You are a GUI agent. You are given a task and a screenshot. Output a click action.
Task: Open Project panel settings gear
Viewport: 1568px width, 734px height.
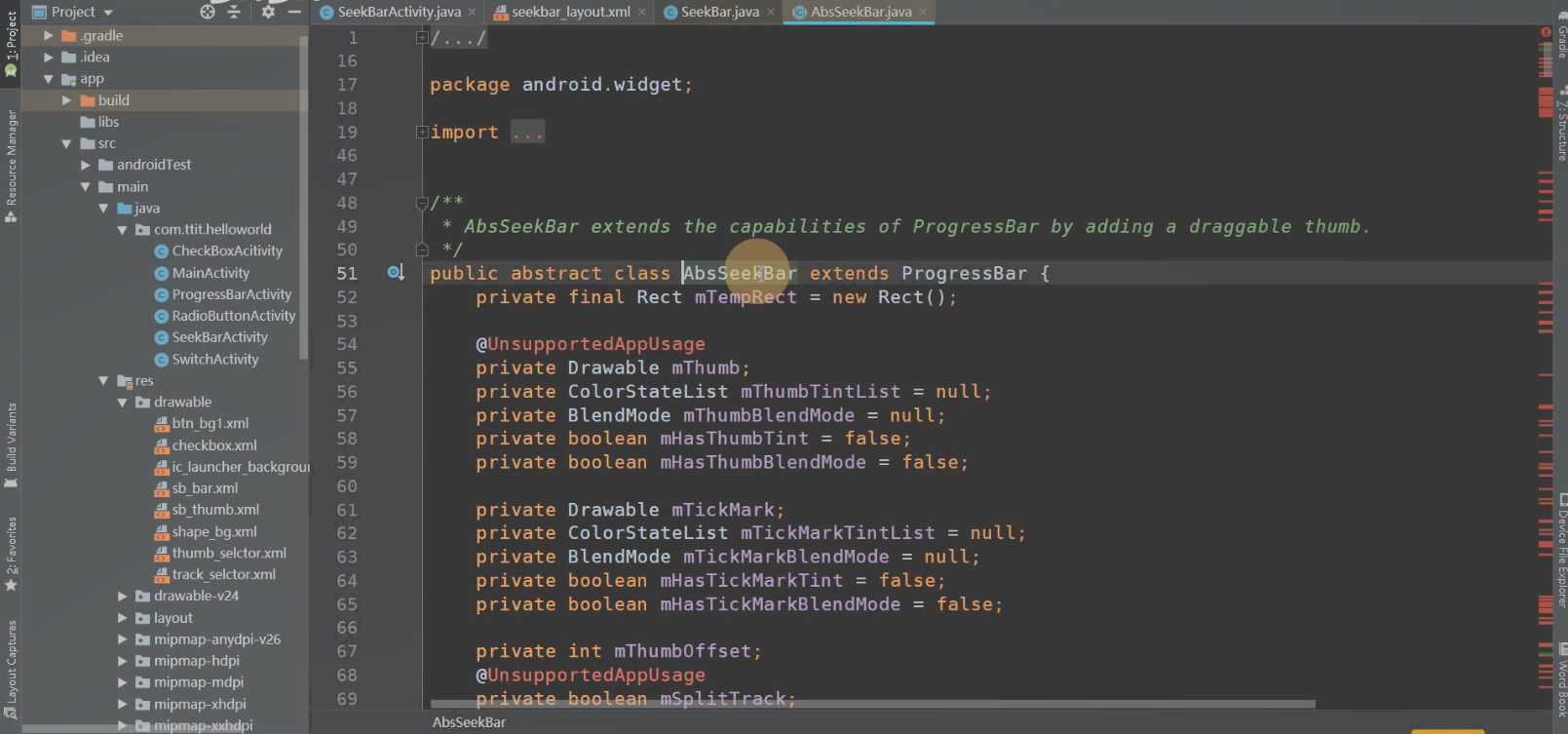click(x=268, y=12)
